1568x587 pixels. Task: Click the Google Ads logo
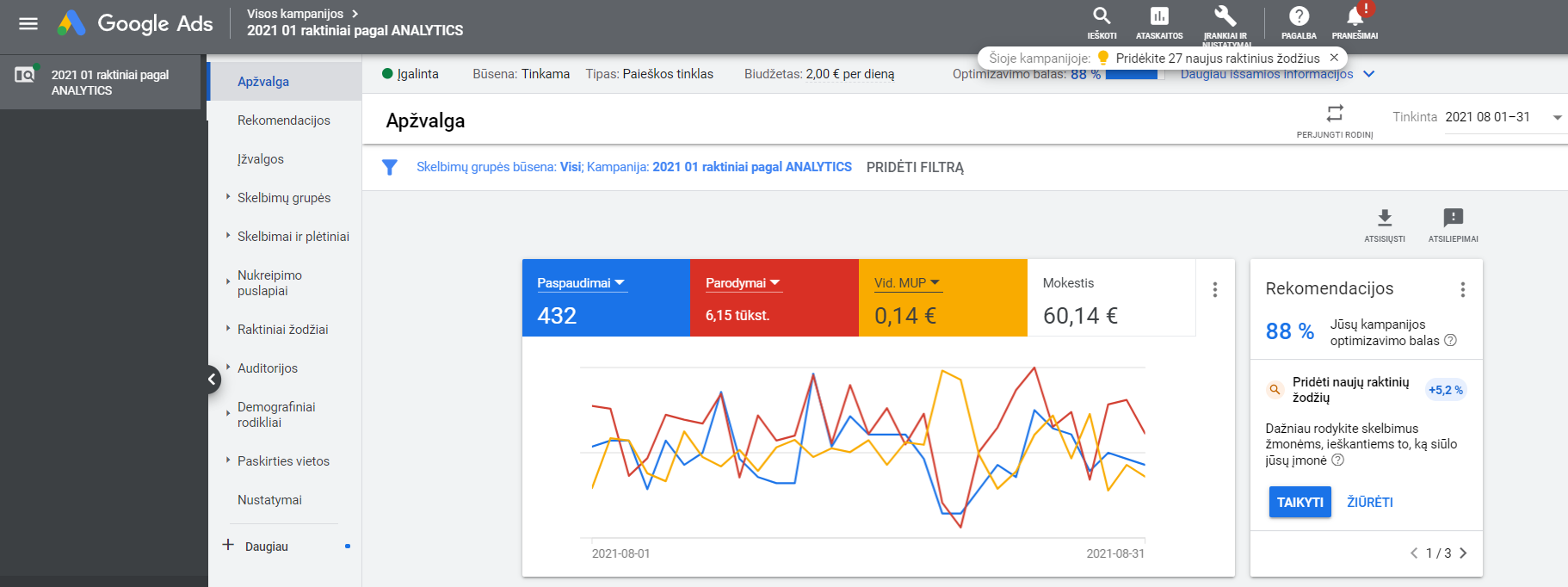click(135, 23)
